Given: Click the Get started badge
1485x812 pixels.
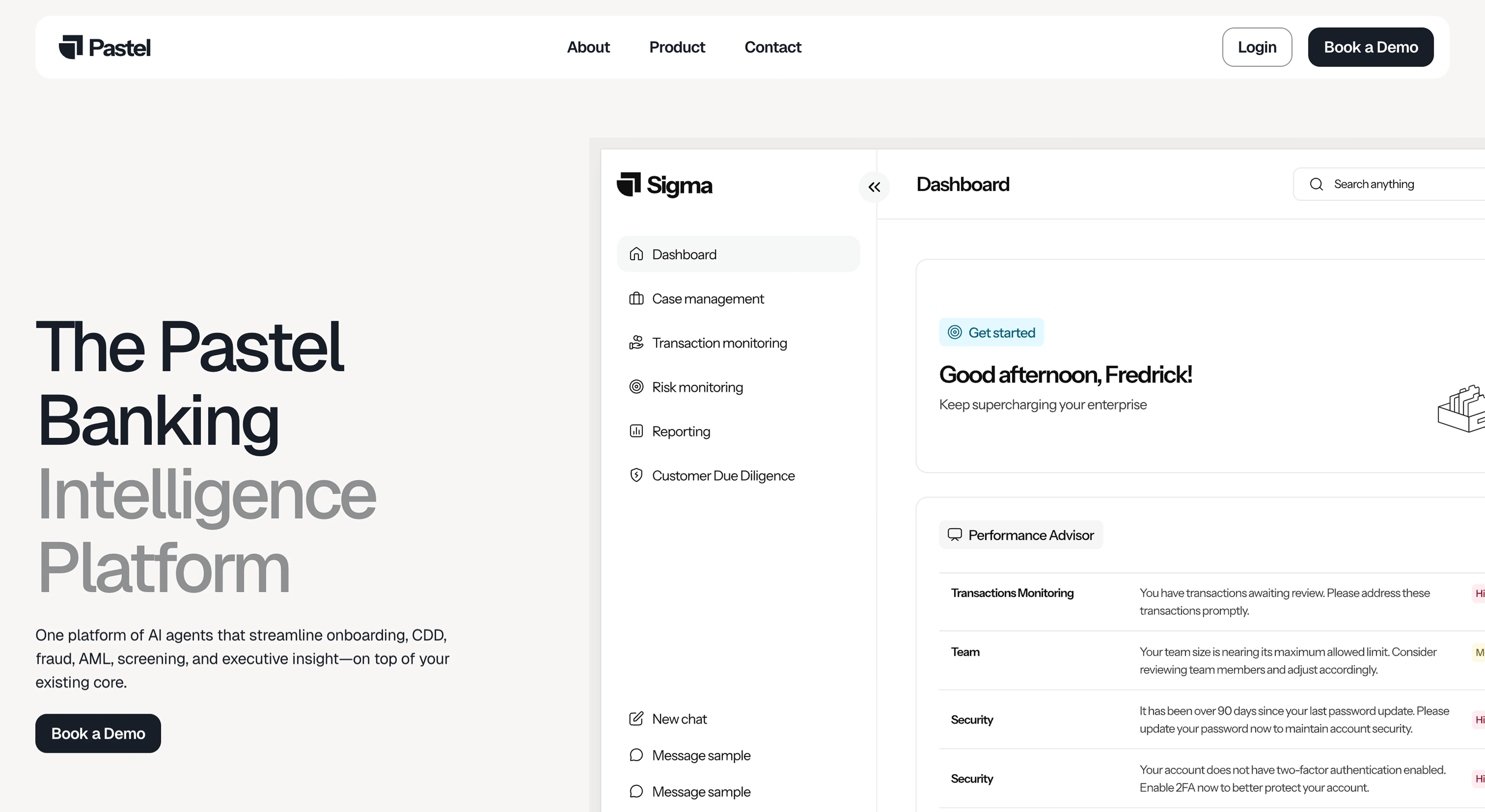Looking at the screenshot, I should click(991, 333).
